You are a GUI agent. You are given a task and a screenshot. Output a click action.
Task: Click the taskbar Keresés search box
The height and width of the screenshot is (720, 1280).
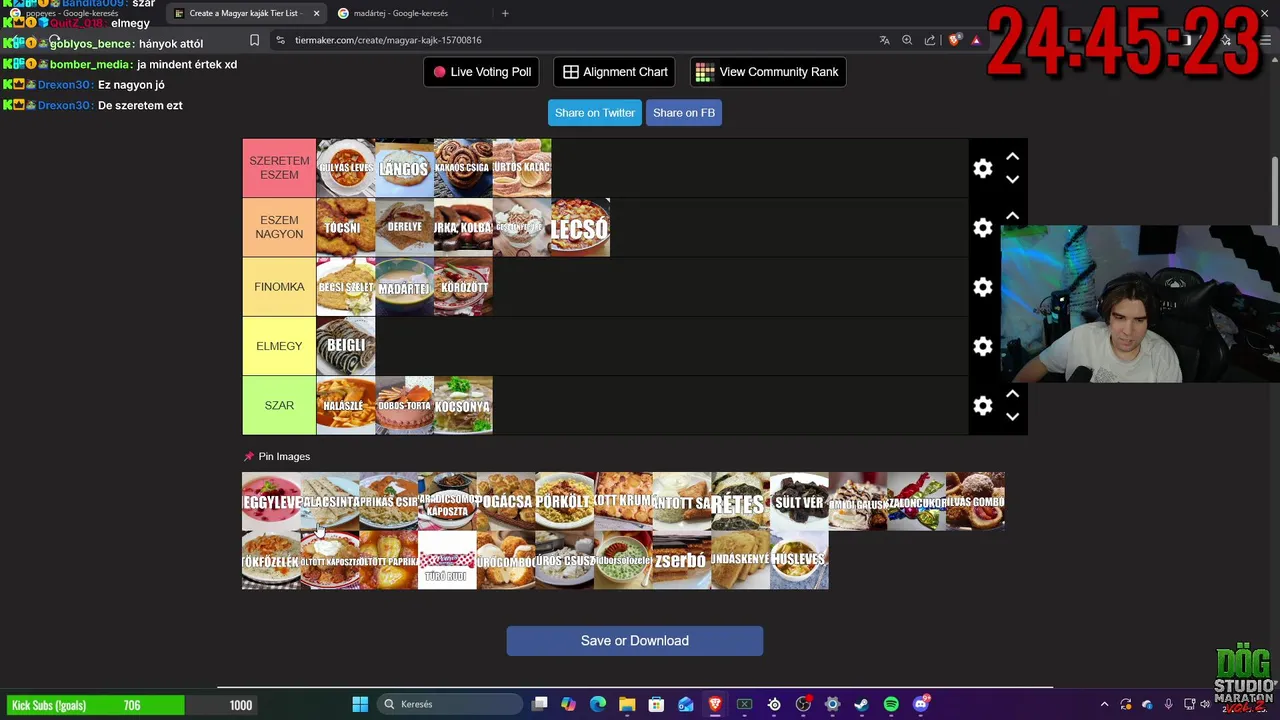coord(450,704)
